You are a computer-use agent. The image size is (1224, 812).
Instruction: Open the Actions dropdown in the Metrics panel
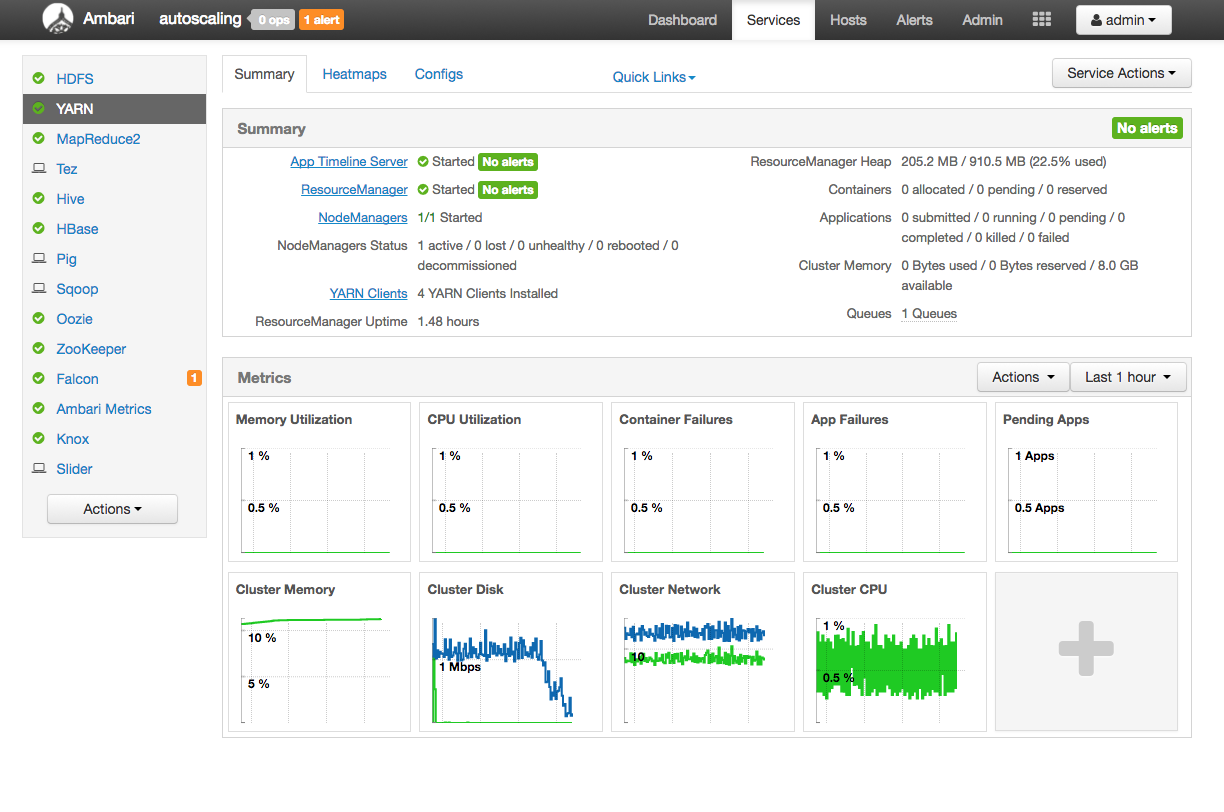point(1022,377)
